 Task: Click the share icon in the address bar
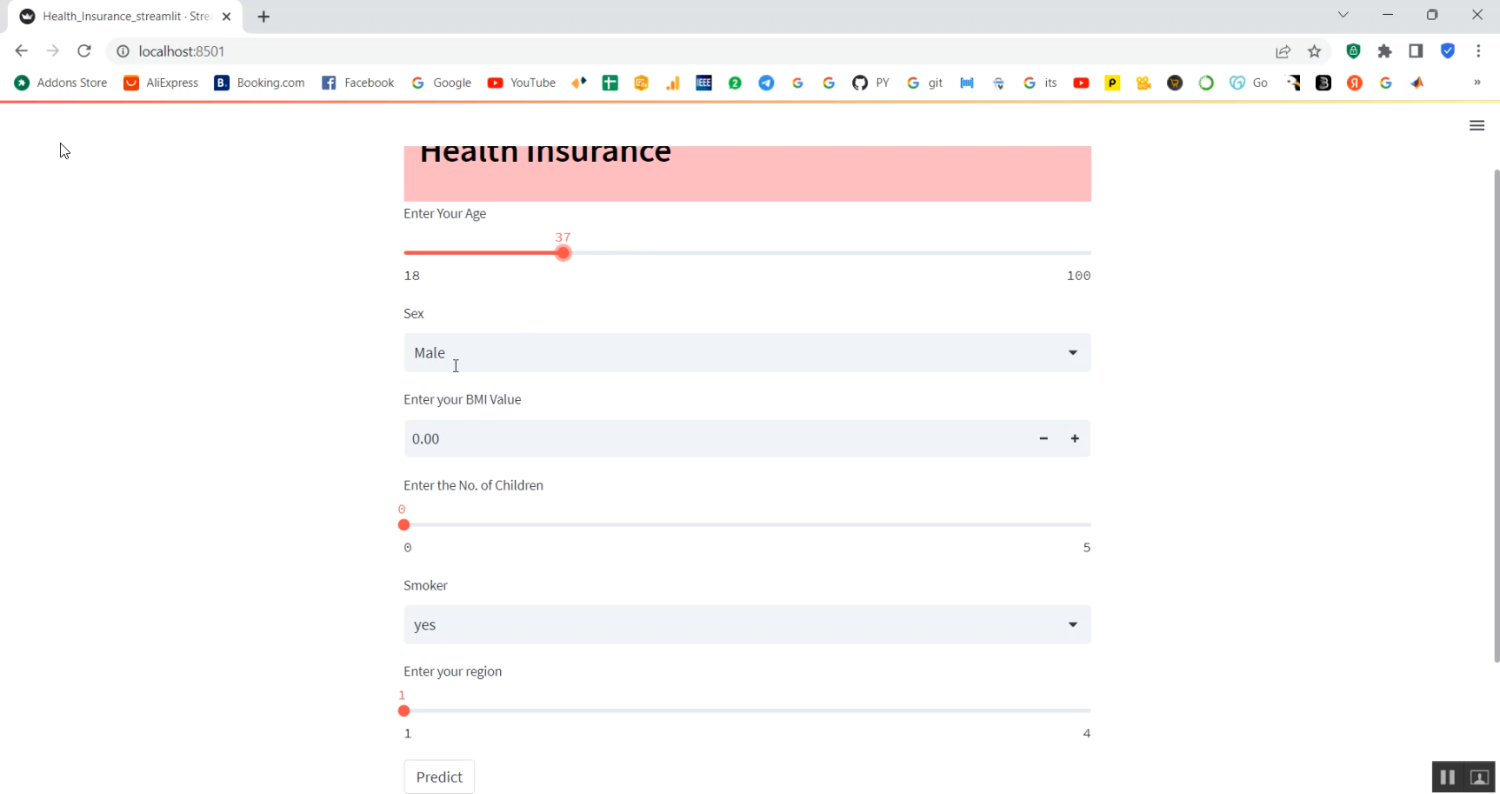click(1283, 50)
